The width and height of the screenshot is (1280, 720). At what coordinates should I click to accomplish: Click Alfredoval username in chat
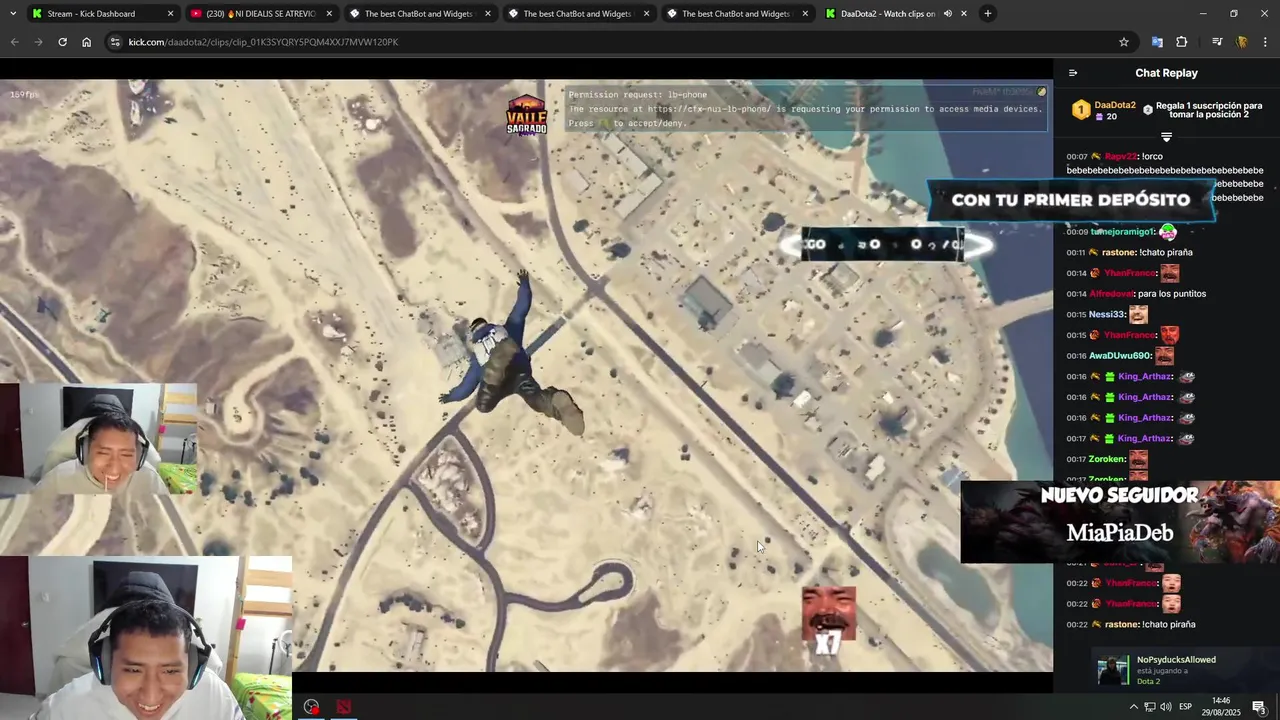click(x=1111, y=294)
